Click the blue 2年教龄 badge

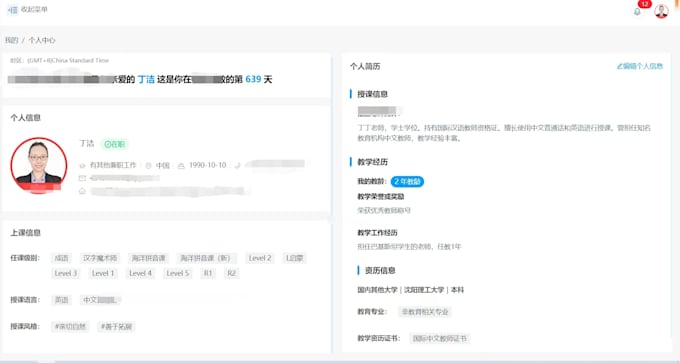[x=407, y=182]
